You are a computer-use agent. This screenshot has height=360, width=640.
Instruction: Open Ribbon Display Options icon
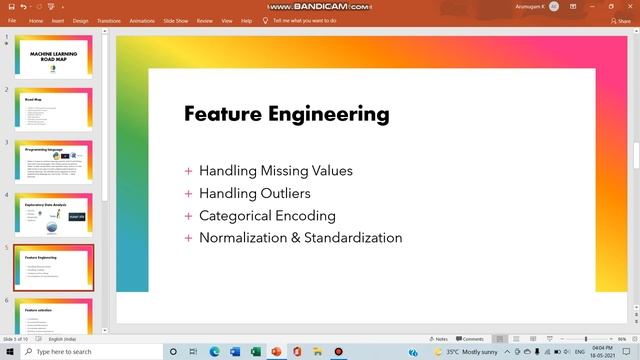click(573, 7)
